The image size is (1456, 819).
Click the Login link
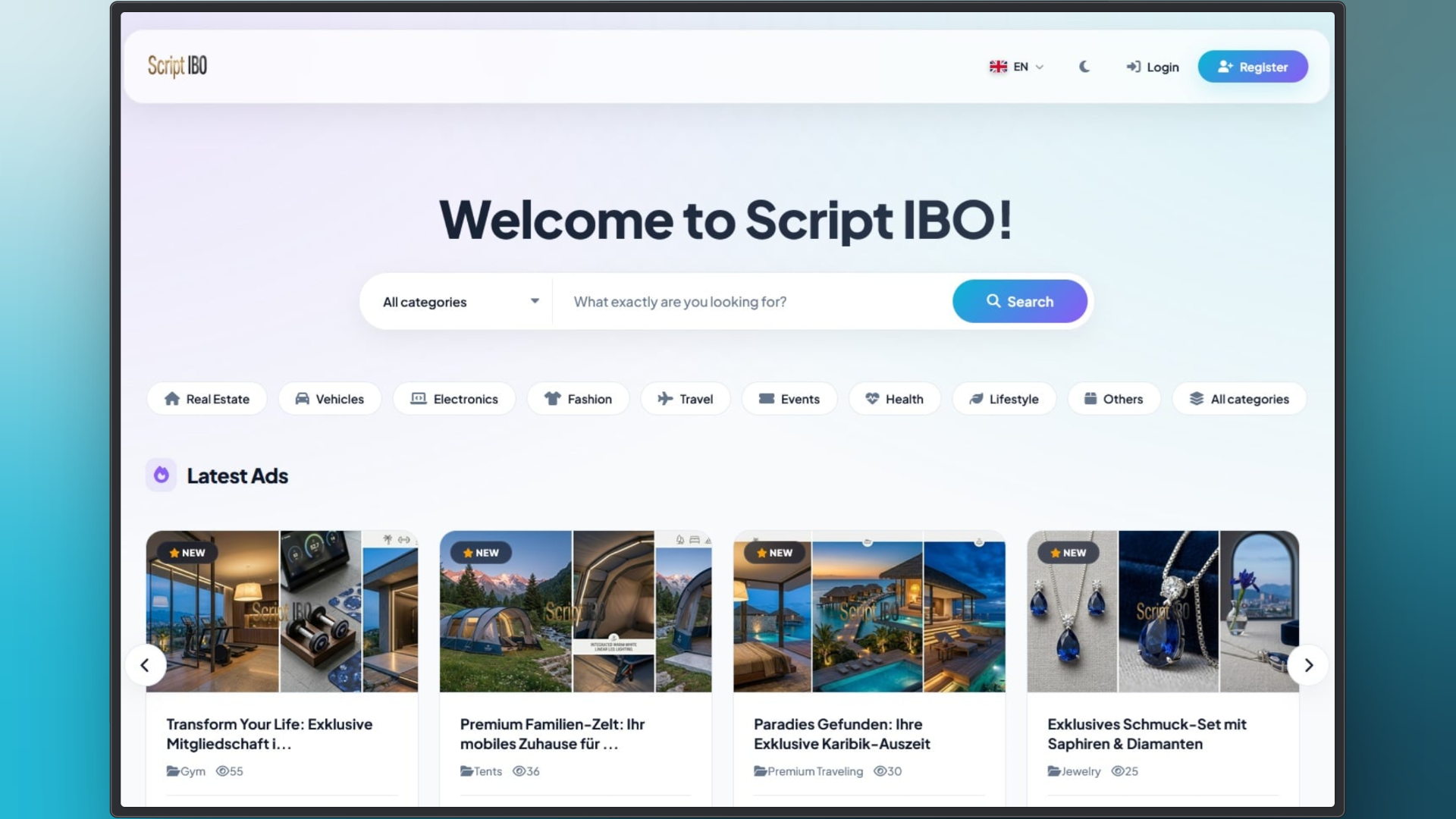(1153, 67)
